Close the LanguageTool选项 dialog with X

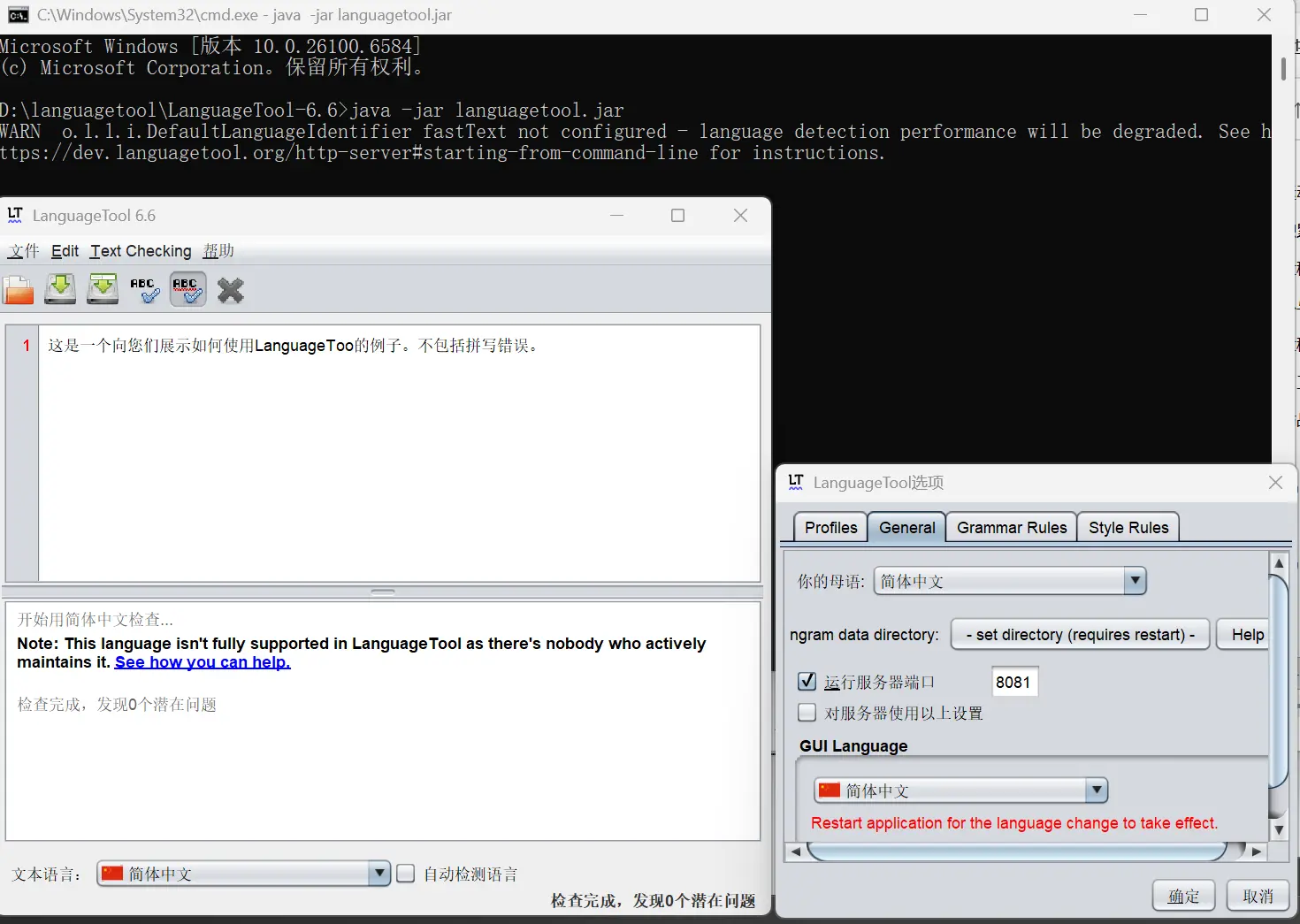(x=1275, y=482)
